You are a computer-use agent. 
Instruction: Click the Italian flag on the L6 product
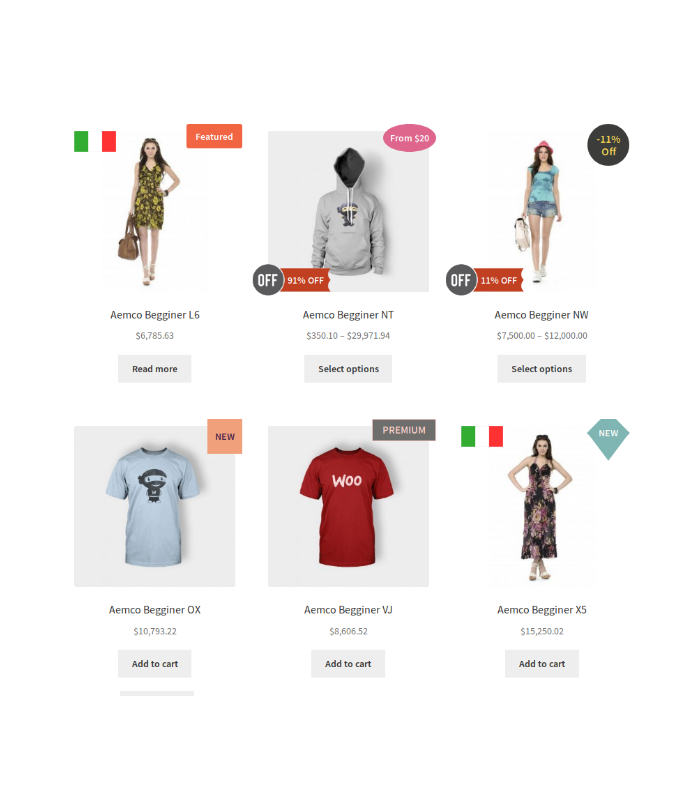click(x=95, y=141)
